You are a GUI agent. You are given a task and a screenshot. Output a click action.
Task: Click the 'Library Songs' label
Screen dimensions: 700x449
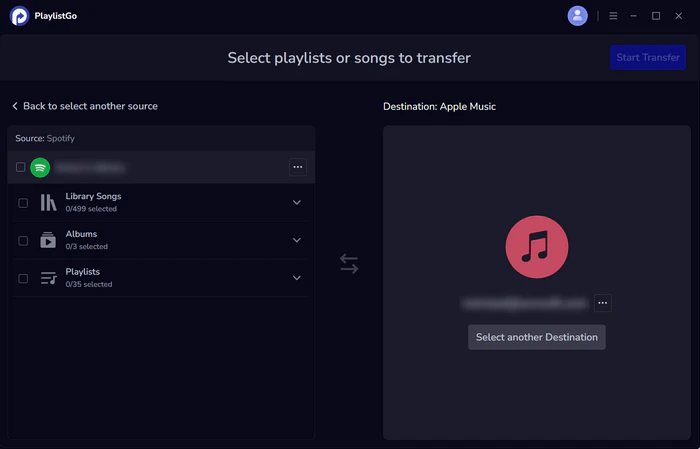tap(93, 196)
